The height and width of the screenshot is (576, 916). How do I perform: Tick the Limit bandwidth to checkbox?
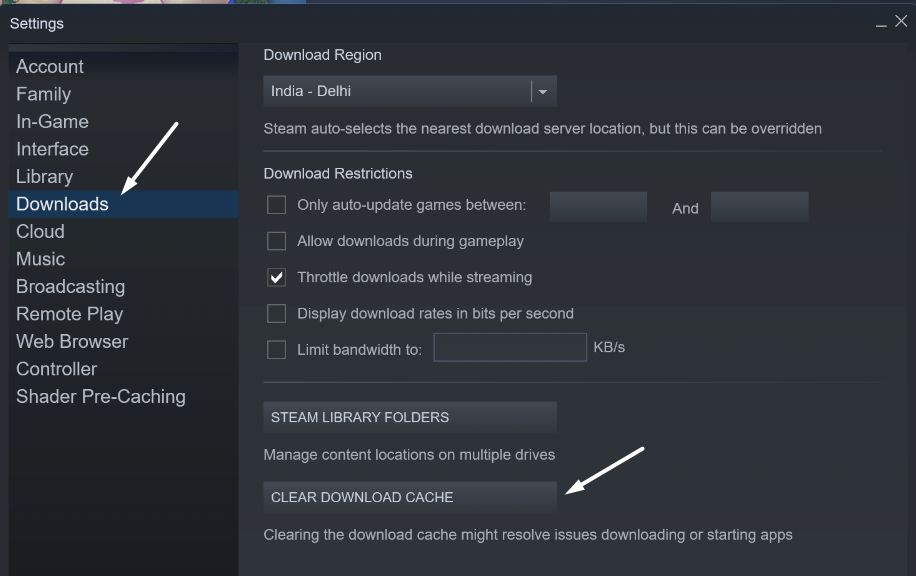tap(277, 350)
